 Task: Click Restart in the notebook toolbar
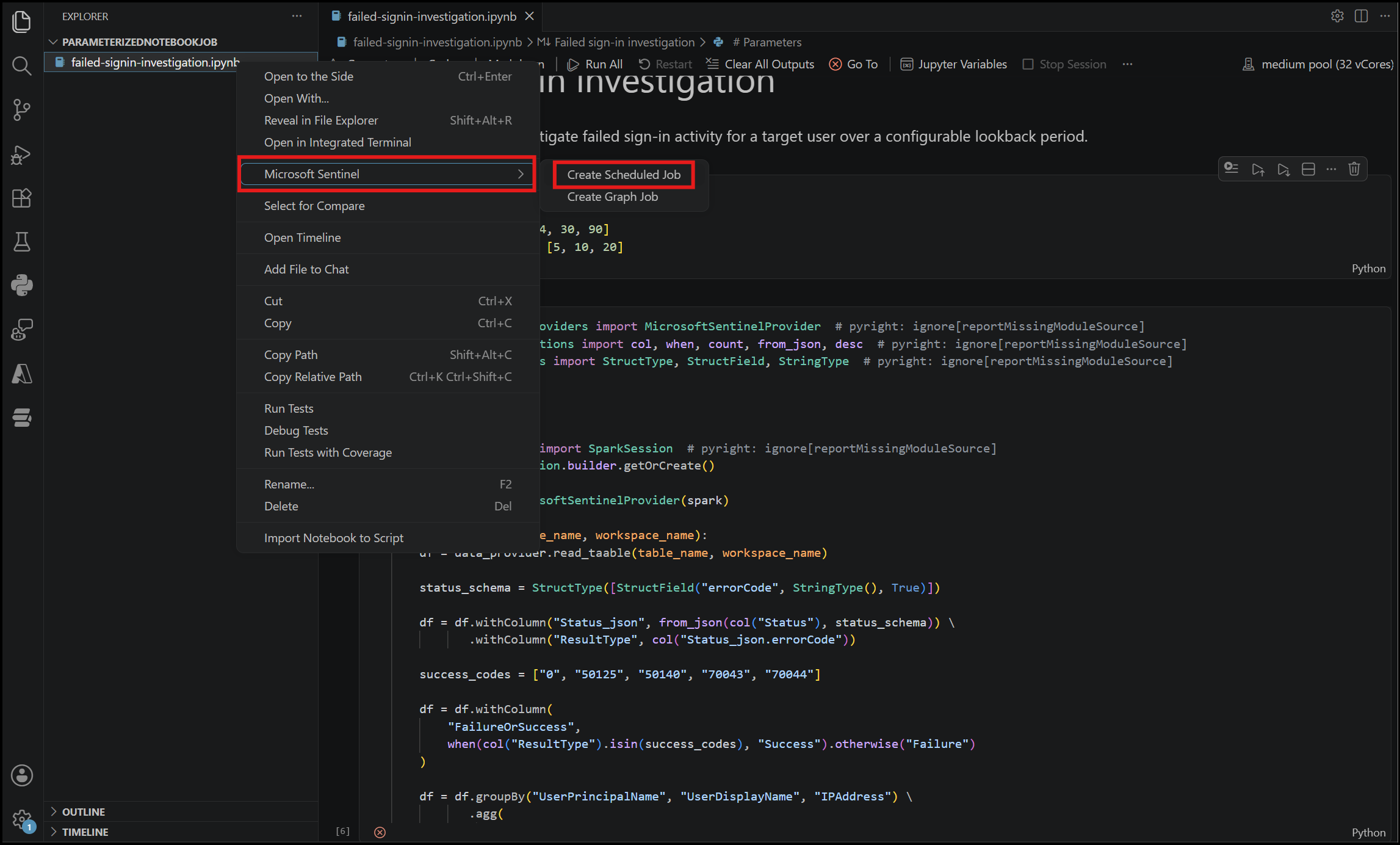[665, 64]
